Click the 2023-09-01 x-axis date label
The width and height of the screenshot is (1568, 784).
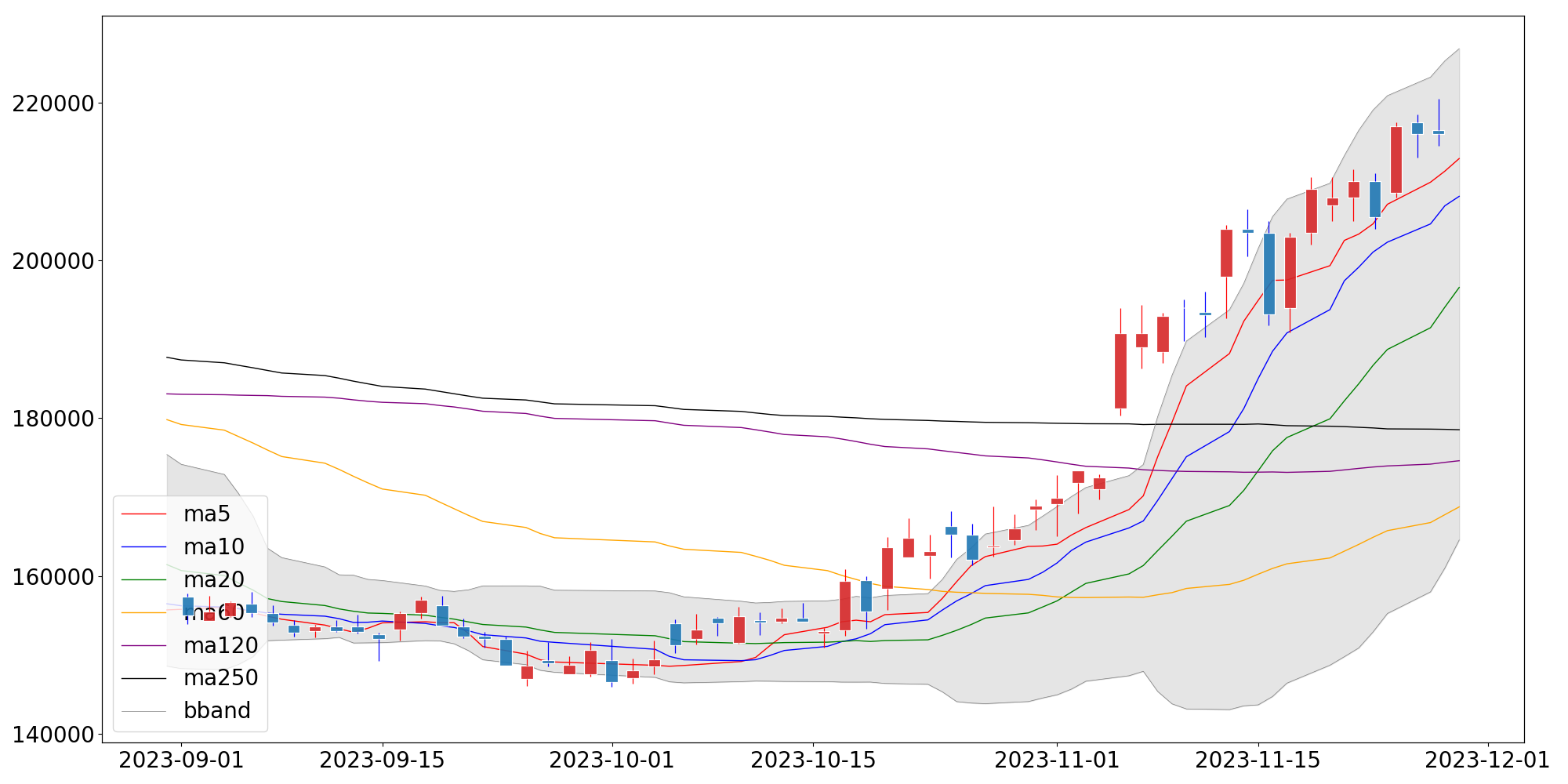[x=181, y=760]
